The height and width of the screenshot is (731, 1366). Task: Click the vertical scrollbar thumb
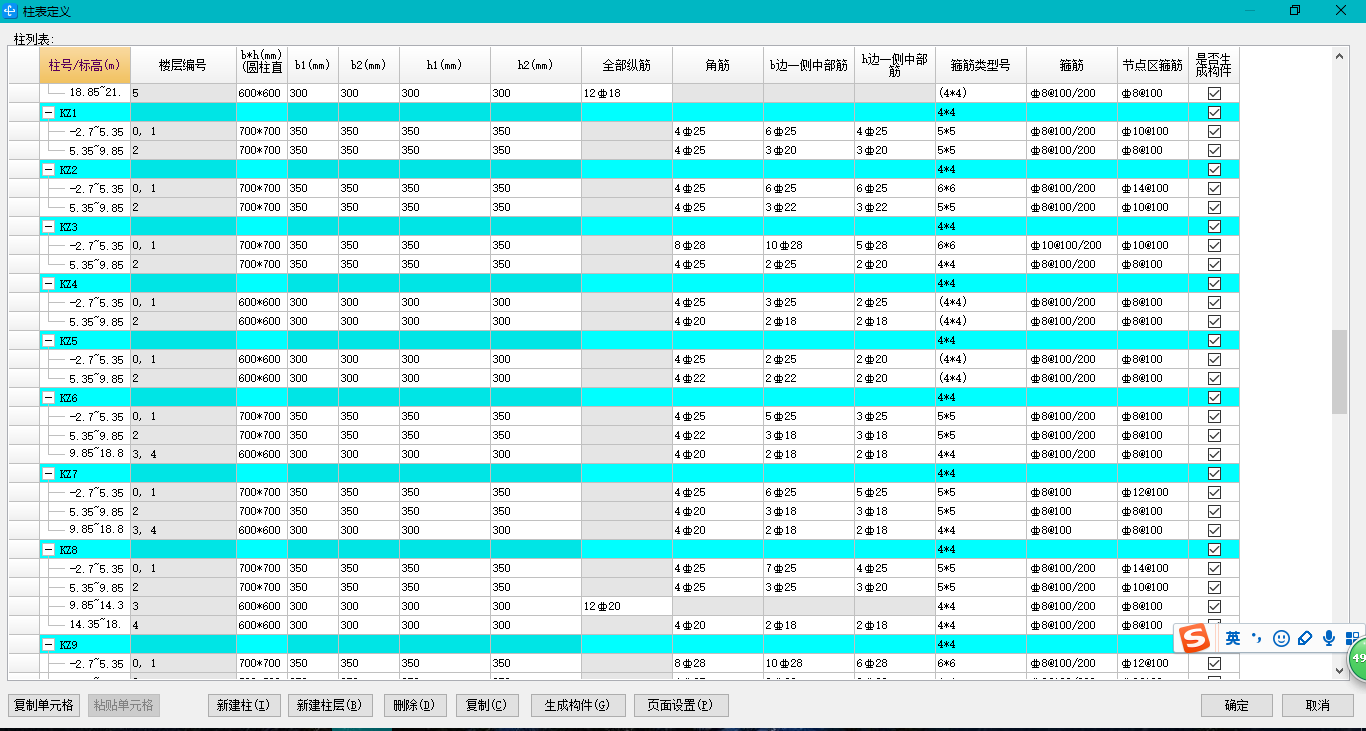[x=1340, y=372]
